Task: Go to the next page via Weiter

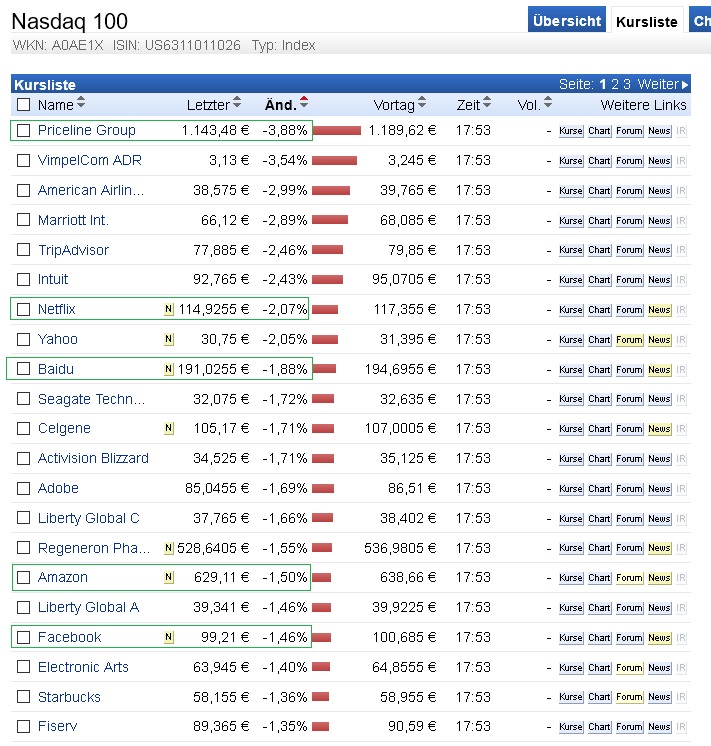Action: pyautogui.click(x=663, y=85)
